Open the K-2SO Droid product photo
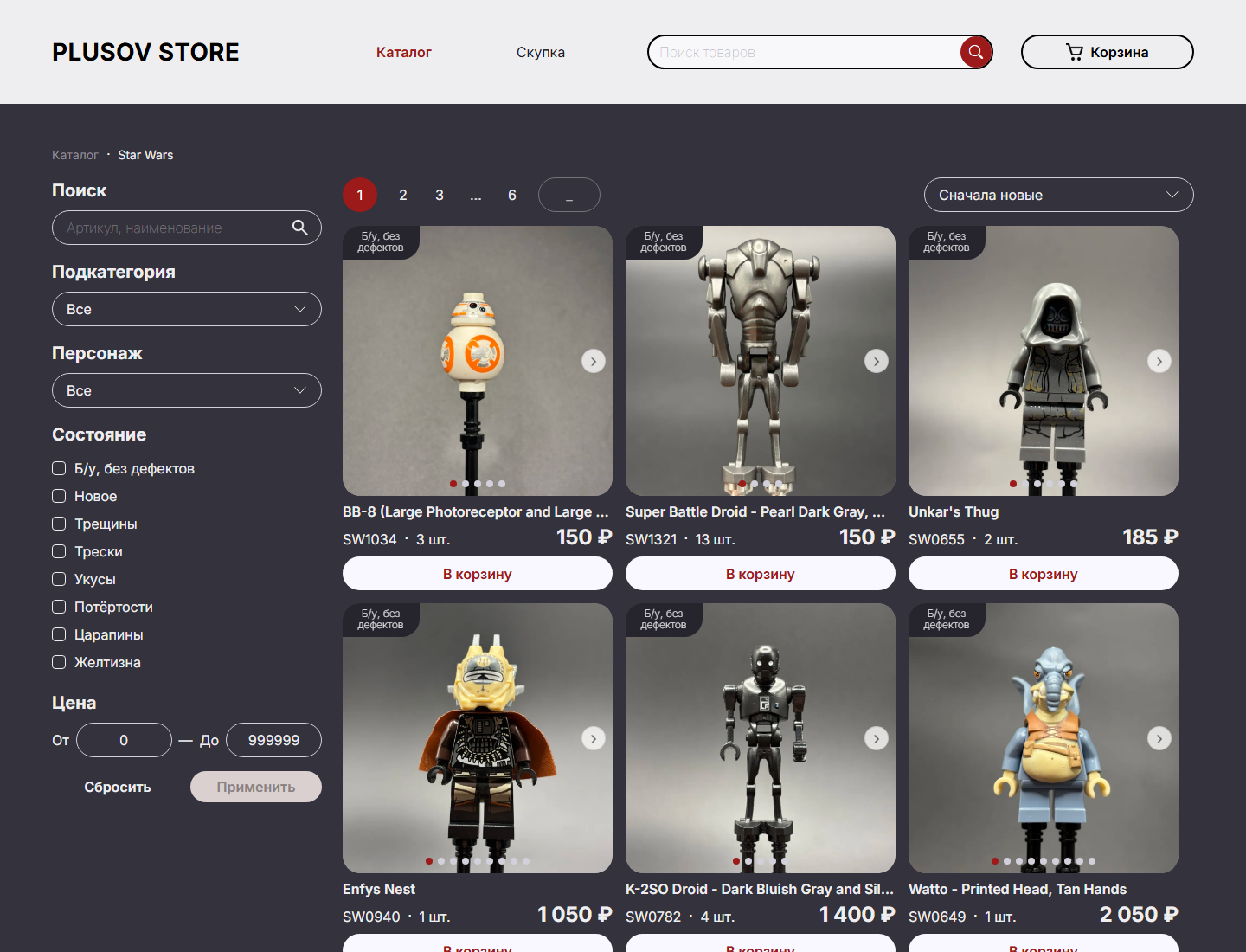This screenshot has height=952, width=1246. pyautogui.click(x=761, y=738)
